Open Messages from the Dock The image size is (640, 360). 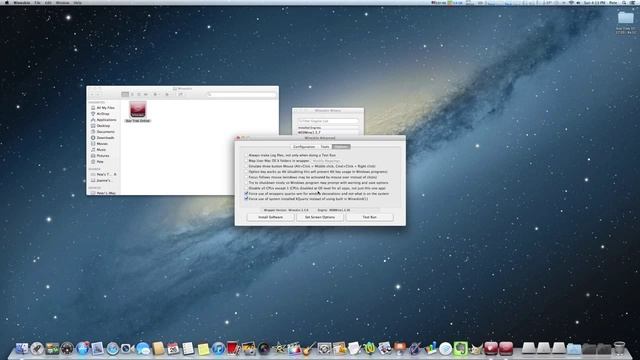[143, 348]
